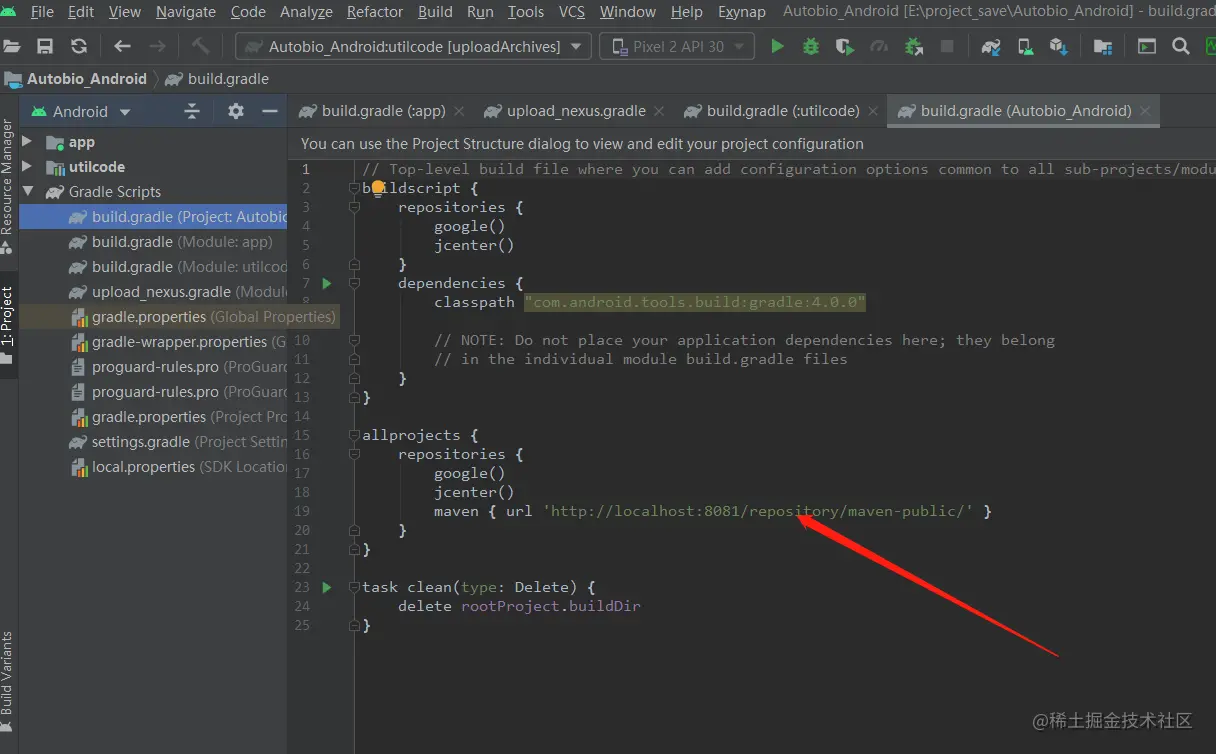This screenshot has width=1216, height=754.
Task: Run the configuration with green play button
Action: coord(777,46)
